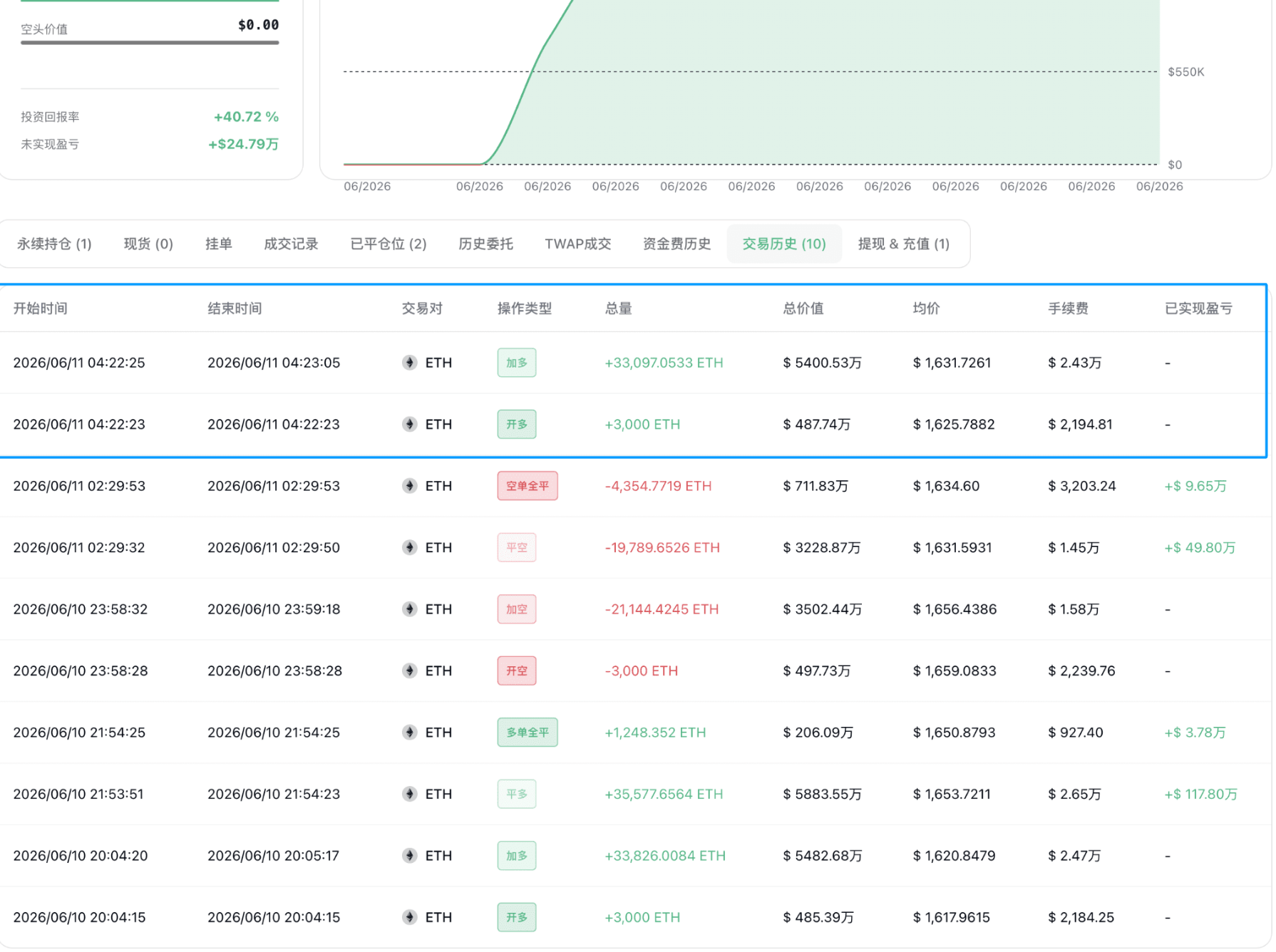Open the 历史委托 tab
The image size is (1276, 952).
485,244
